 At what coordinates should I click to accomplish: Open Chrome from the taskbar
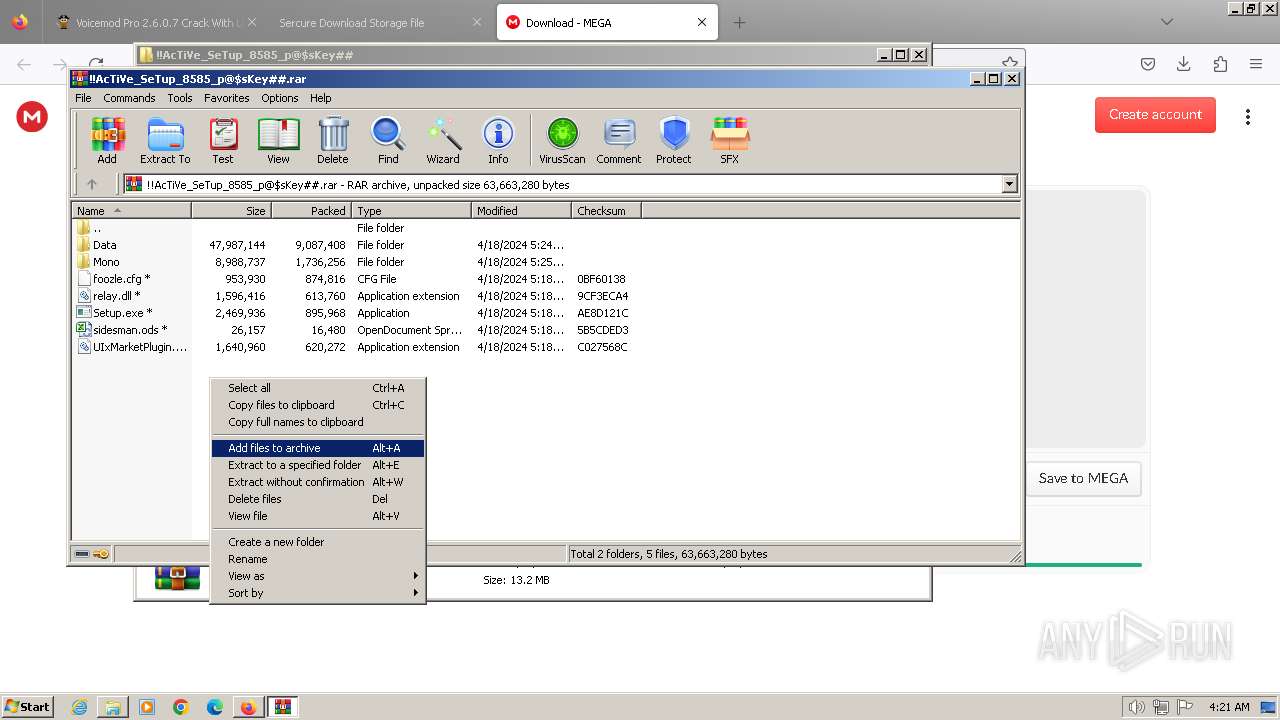click(181, 707)
